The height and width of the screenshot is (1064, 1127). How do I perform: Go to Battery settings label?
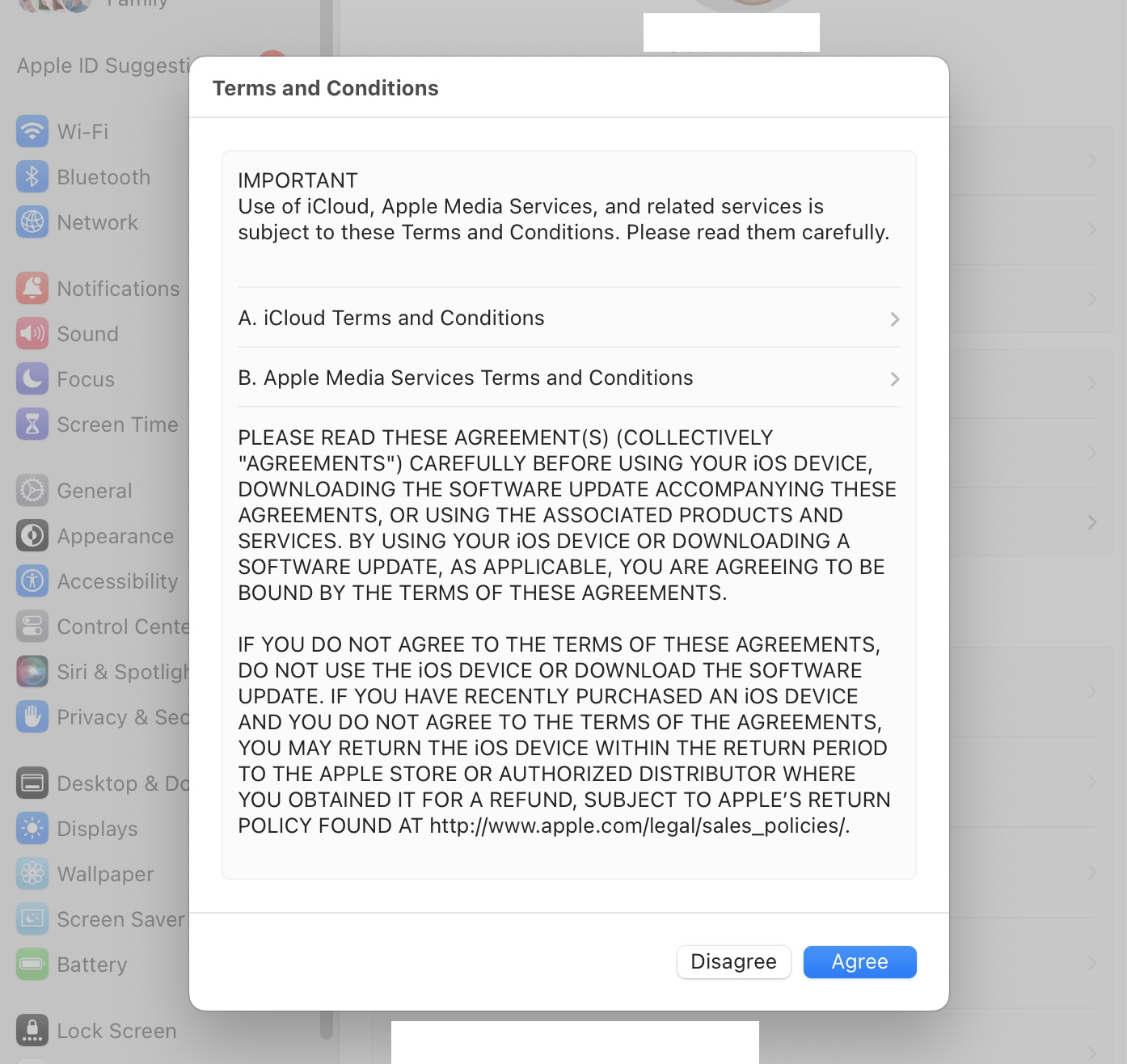click(92, 965)
